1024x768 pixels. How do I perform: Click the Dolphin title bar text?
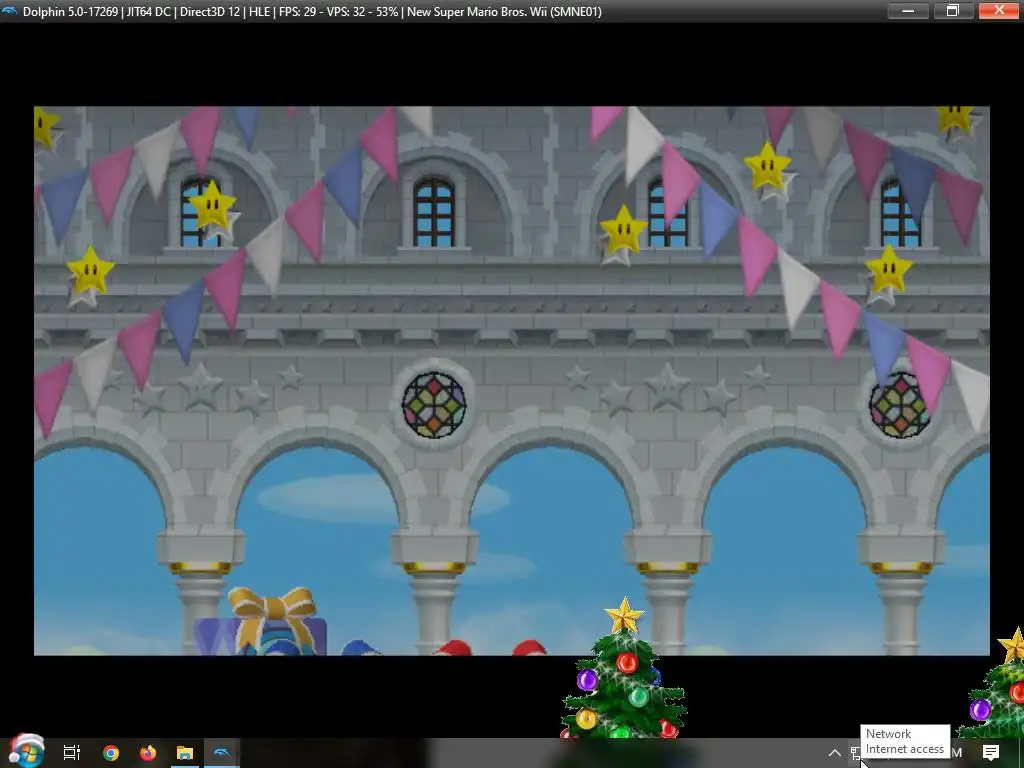pyautogui.click(x=312, y=12)
